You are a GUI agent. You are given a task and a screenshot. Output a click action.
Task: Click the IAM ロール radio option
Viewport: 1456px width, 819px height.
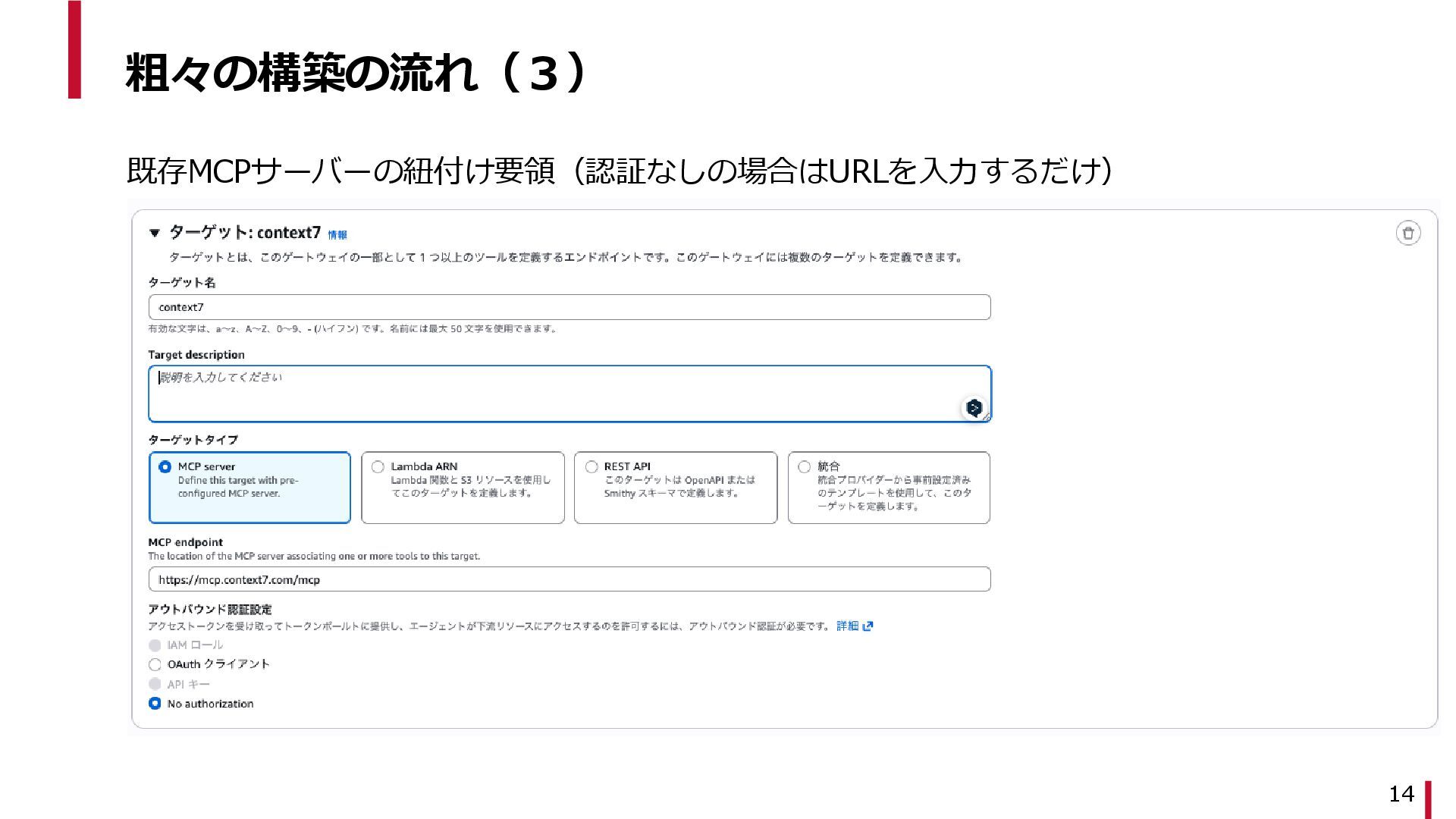(155, 645)
